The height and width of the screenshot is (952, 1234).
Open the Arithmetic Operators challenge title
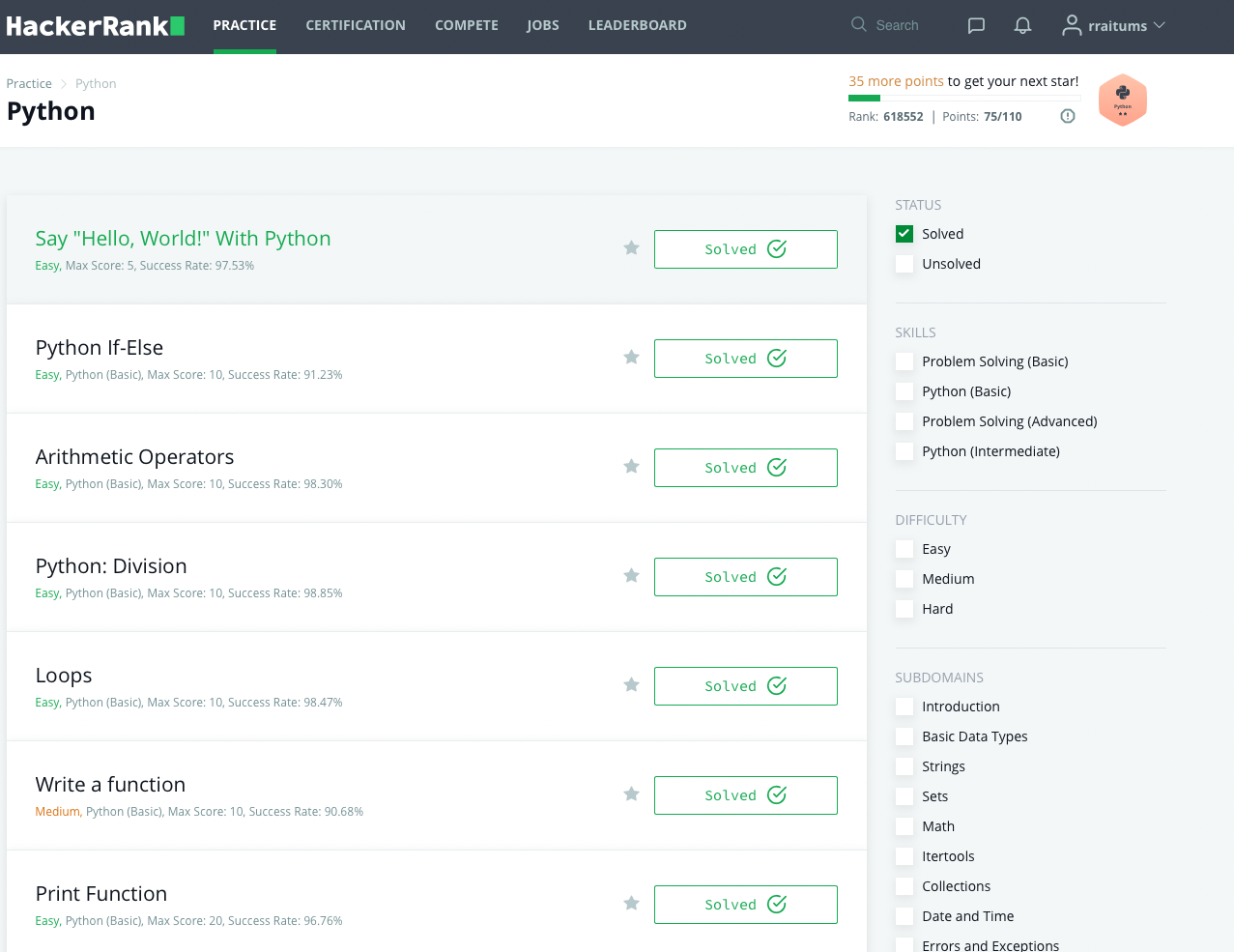pos(134,457)
